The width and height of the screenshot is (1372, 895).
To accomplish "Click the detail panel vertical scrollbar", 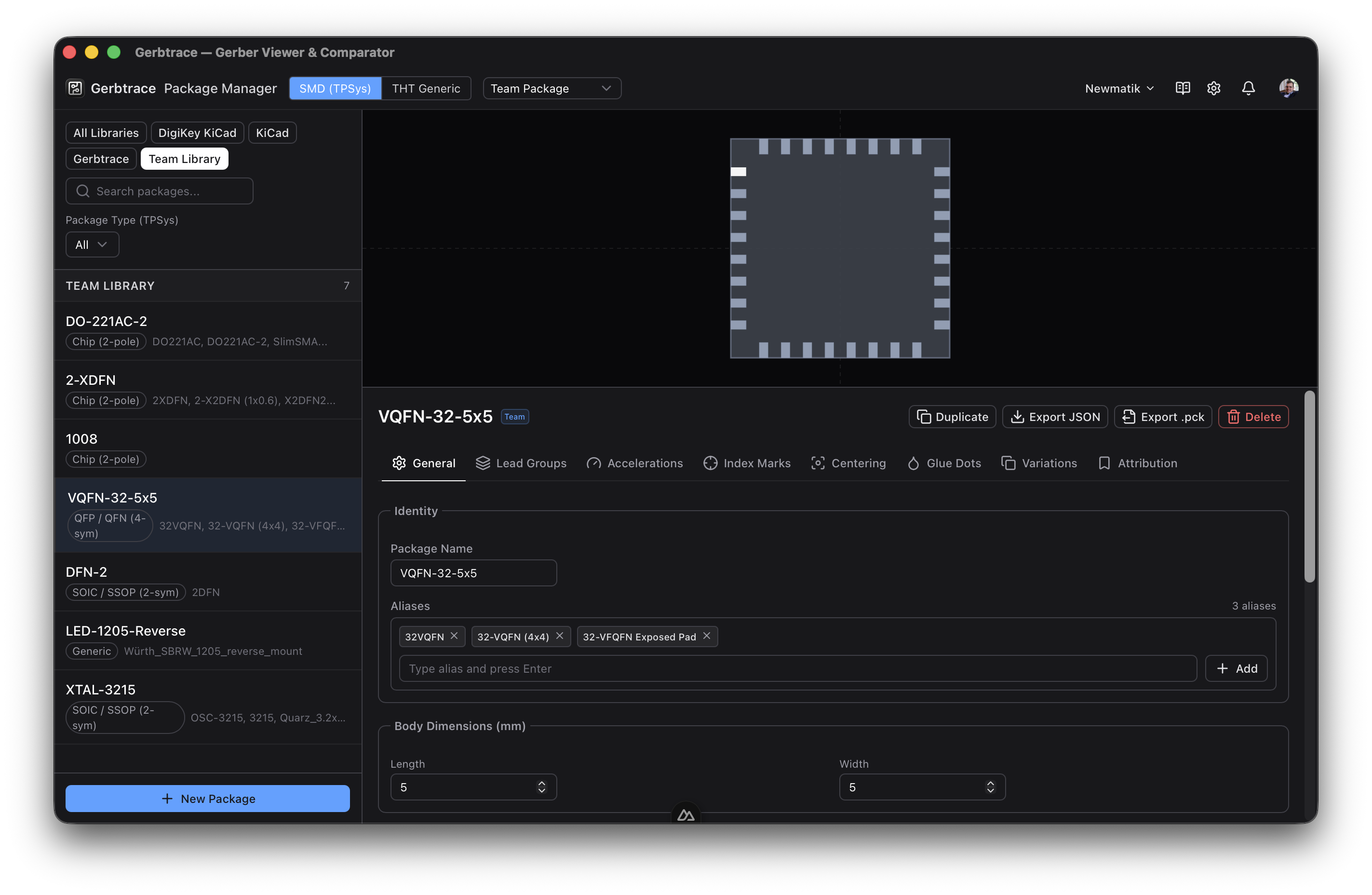I will [1309, 488].
